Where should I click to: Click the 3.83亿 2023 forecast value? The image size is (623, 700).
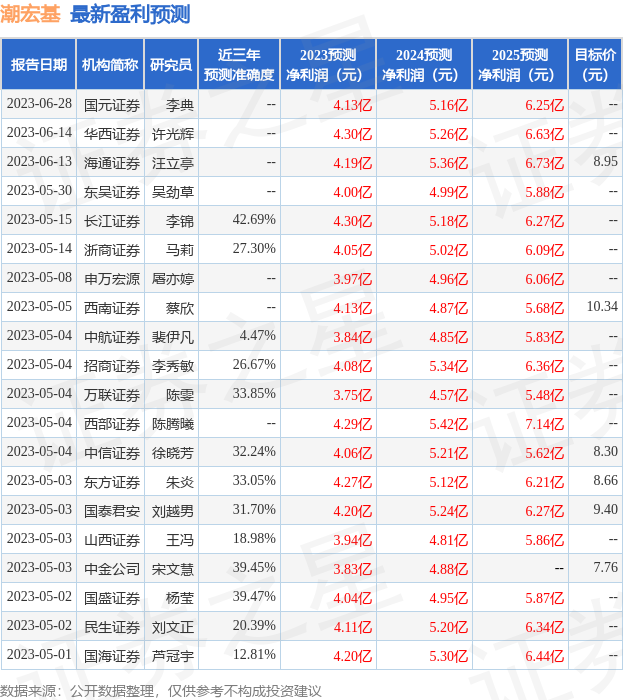coord(353,569)
